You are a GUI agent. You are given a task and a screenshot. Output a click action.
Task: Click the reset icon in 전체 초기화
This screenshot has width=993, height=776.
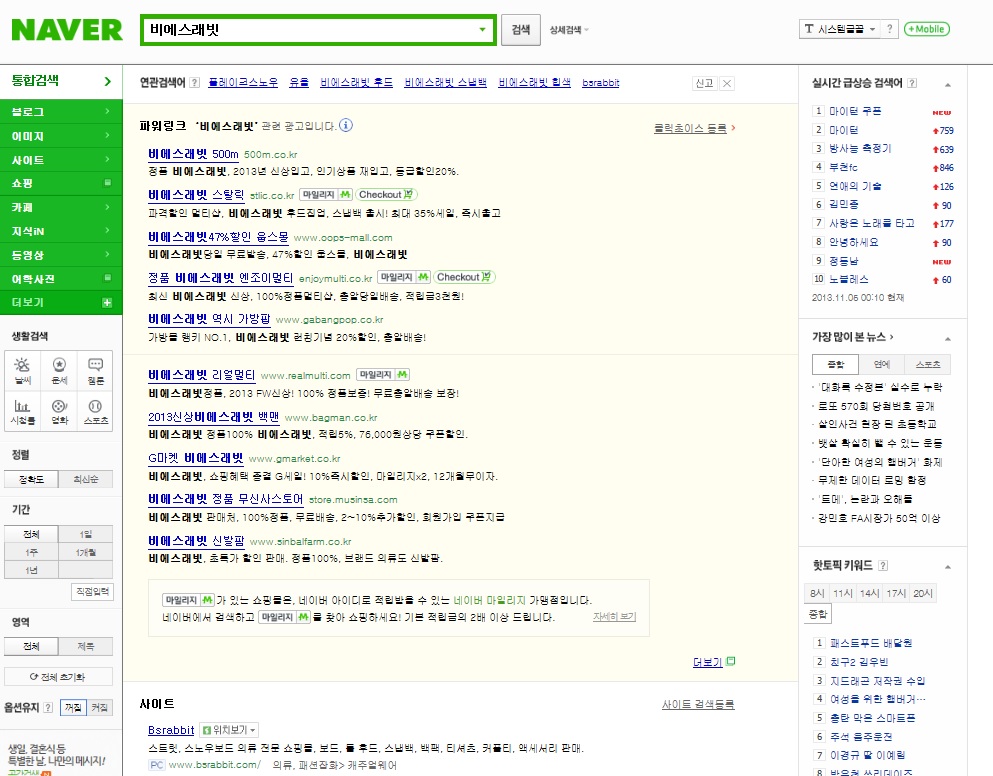click(34, 677)
